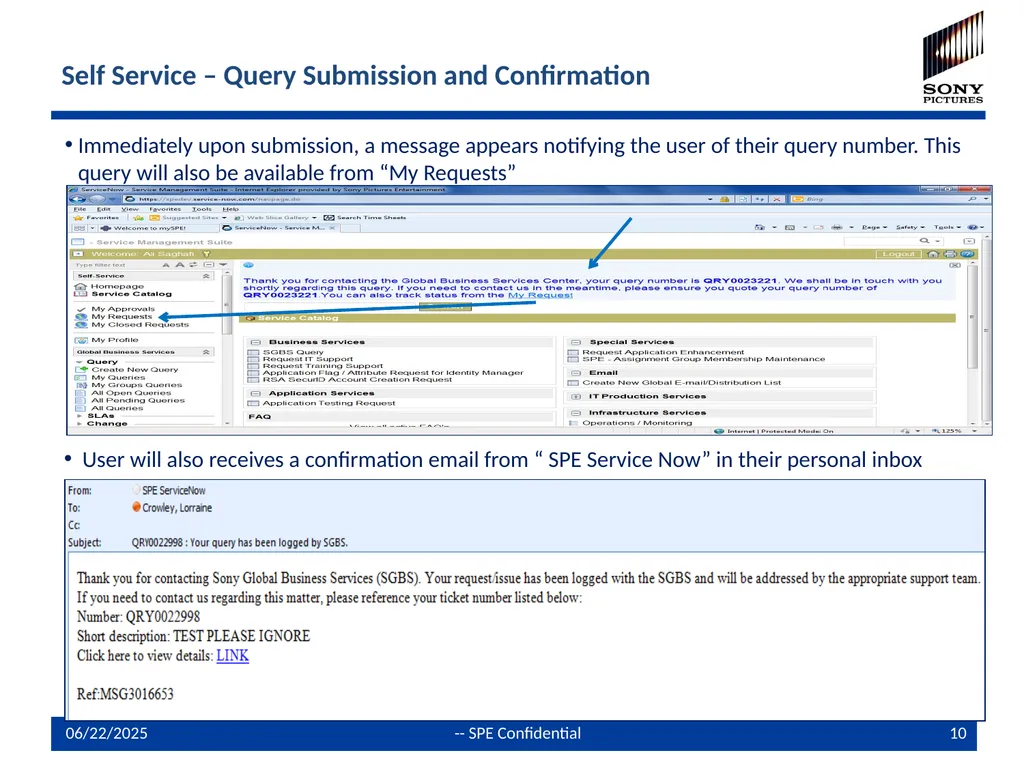The image size is (1024, 768).
Task: Expand the Change group
Action: [x=80, y=424]
